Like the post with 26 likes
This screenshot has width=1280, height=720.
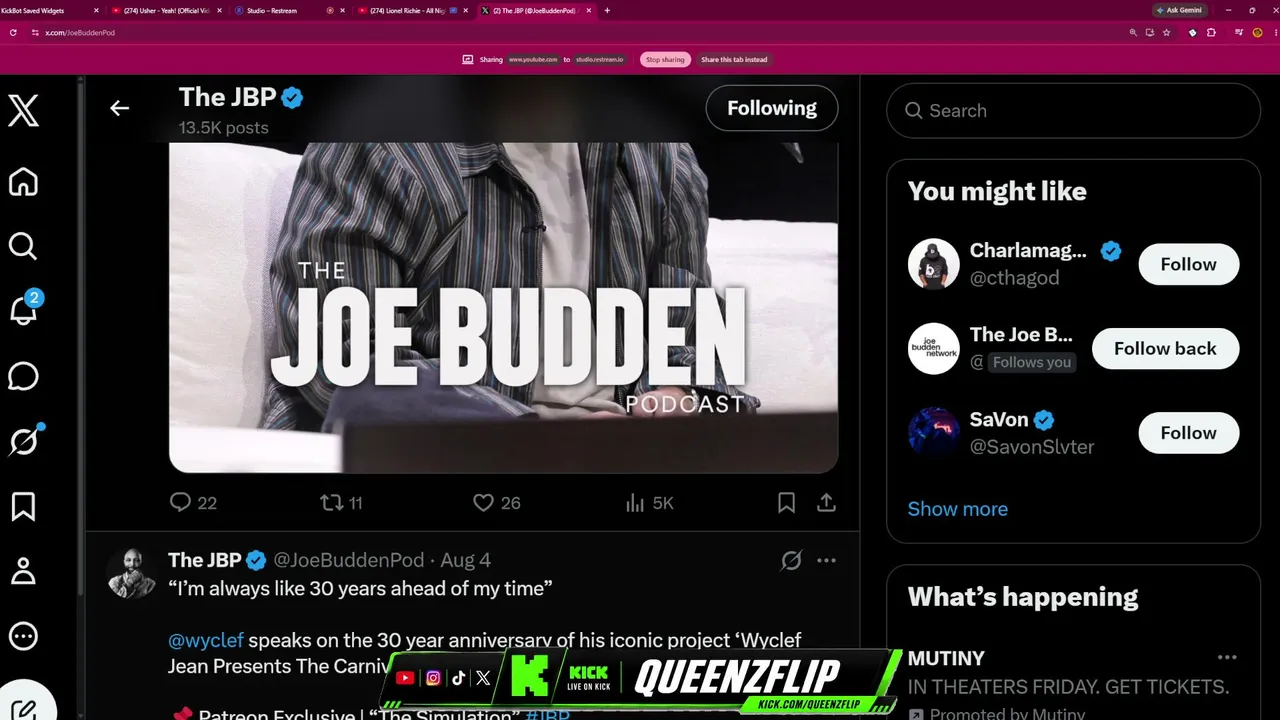497,502
